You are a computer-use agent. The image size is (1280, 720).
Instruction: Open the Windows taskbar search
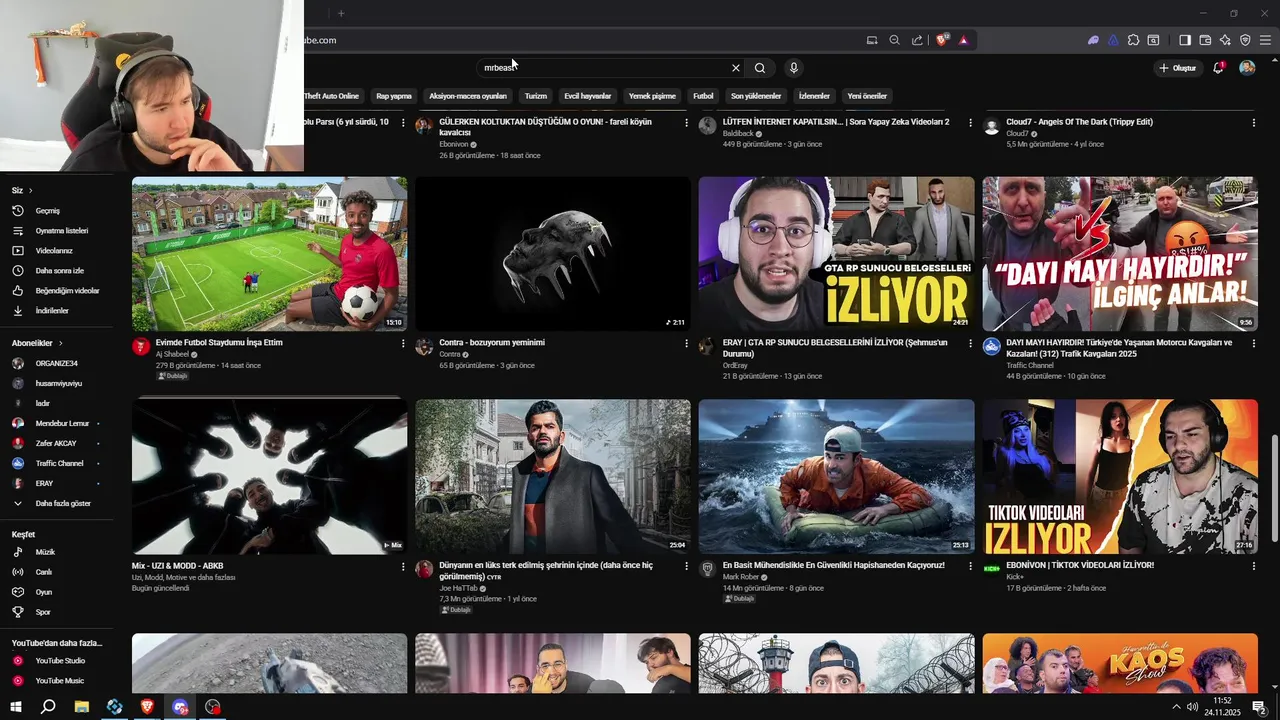click(x=48, y=707)
